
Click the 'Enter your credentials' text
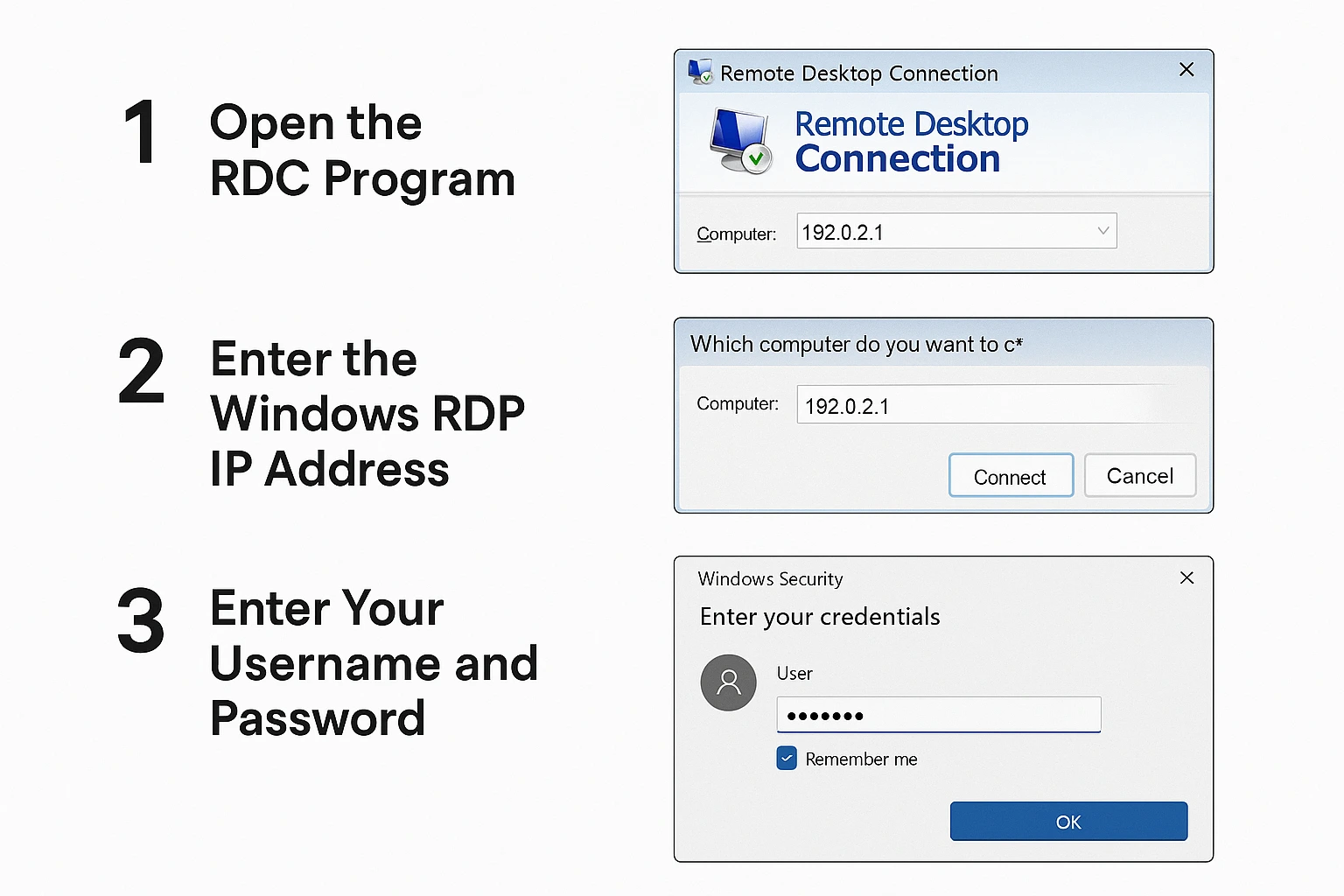coord(820,617)
